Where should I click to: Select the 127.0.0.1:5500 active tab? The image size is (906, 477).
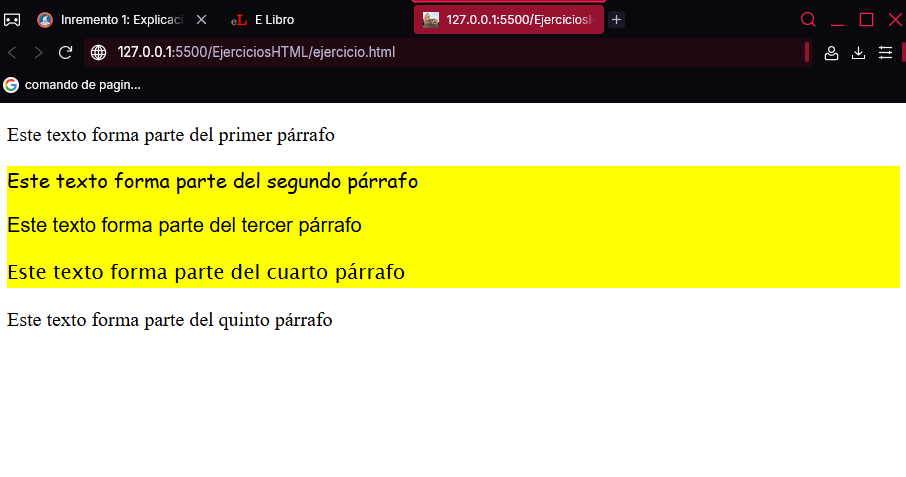click(x=508, y=20)
